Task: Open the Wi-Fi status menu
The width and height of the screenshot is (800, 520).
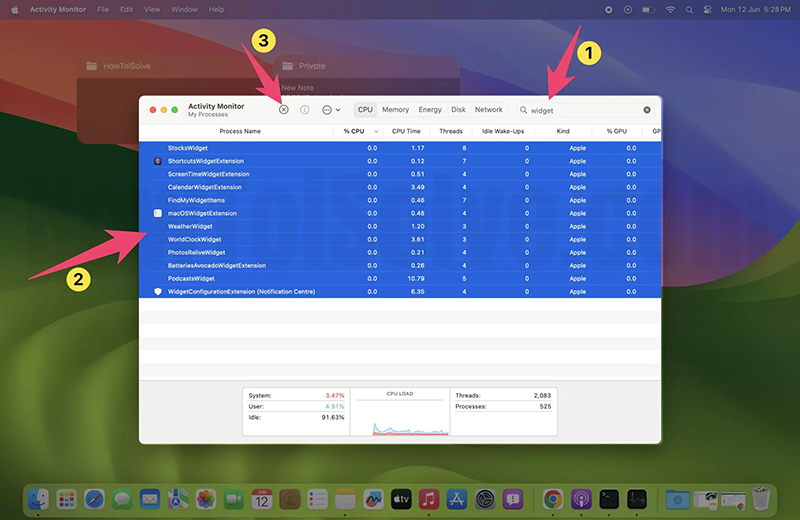Action: click(670, 9)
